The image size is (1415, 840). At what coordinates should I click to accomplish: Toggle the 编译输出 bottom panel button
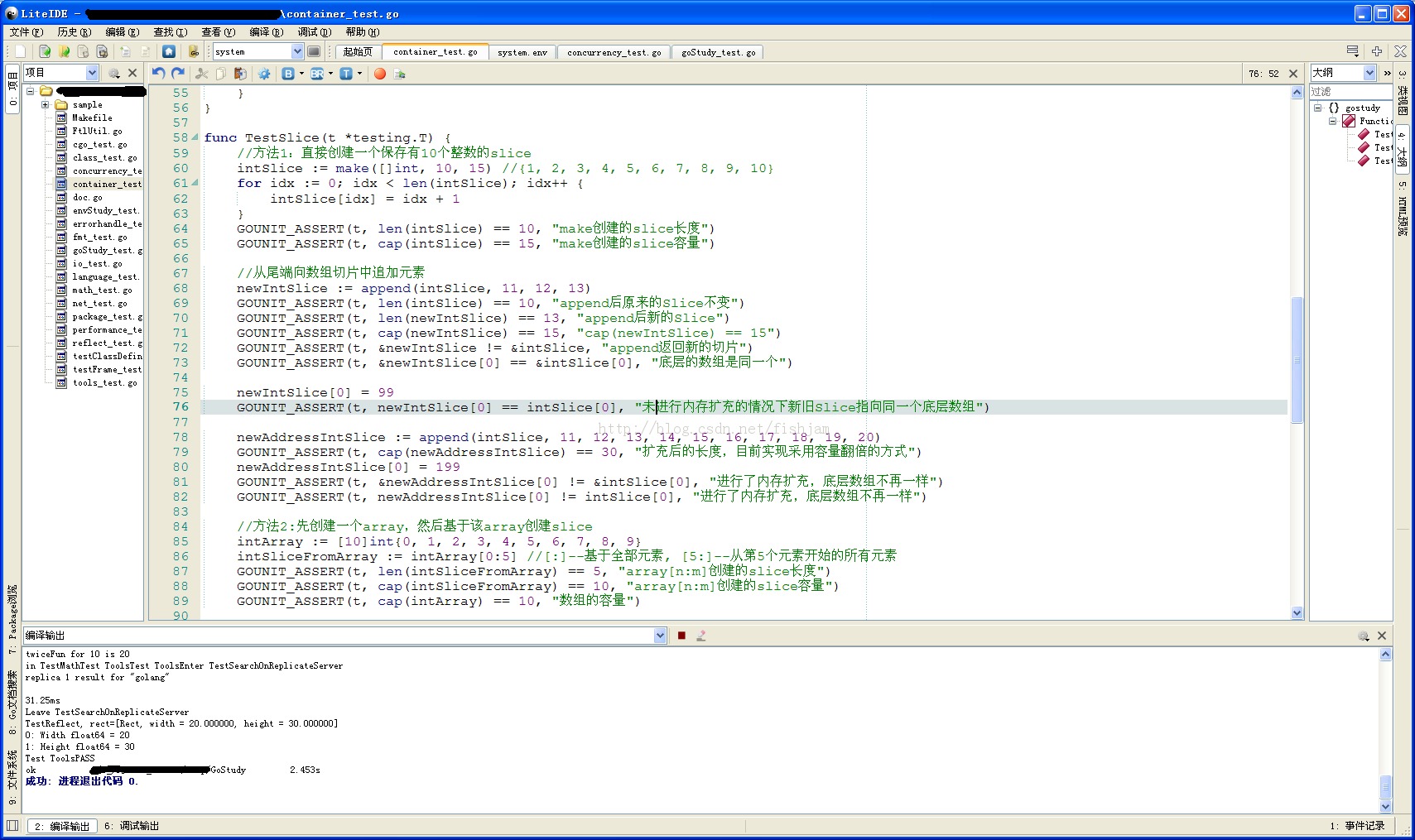[x=63, y=826]
